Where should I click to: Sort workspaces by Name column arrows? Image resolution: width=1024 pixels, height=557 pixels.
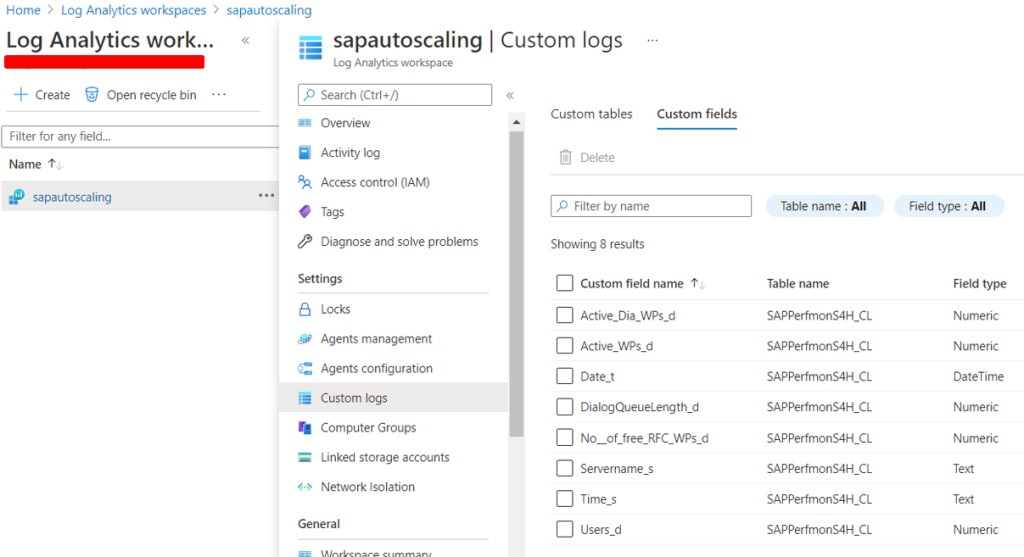(55, 165)
